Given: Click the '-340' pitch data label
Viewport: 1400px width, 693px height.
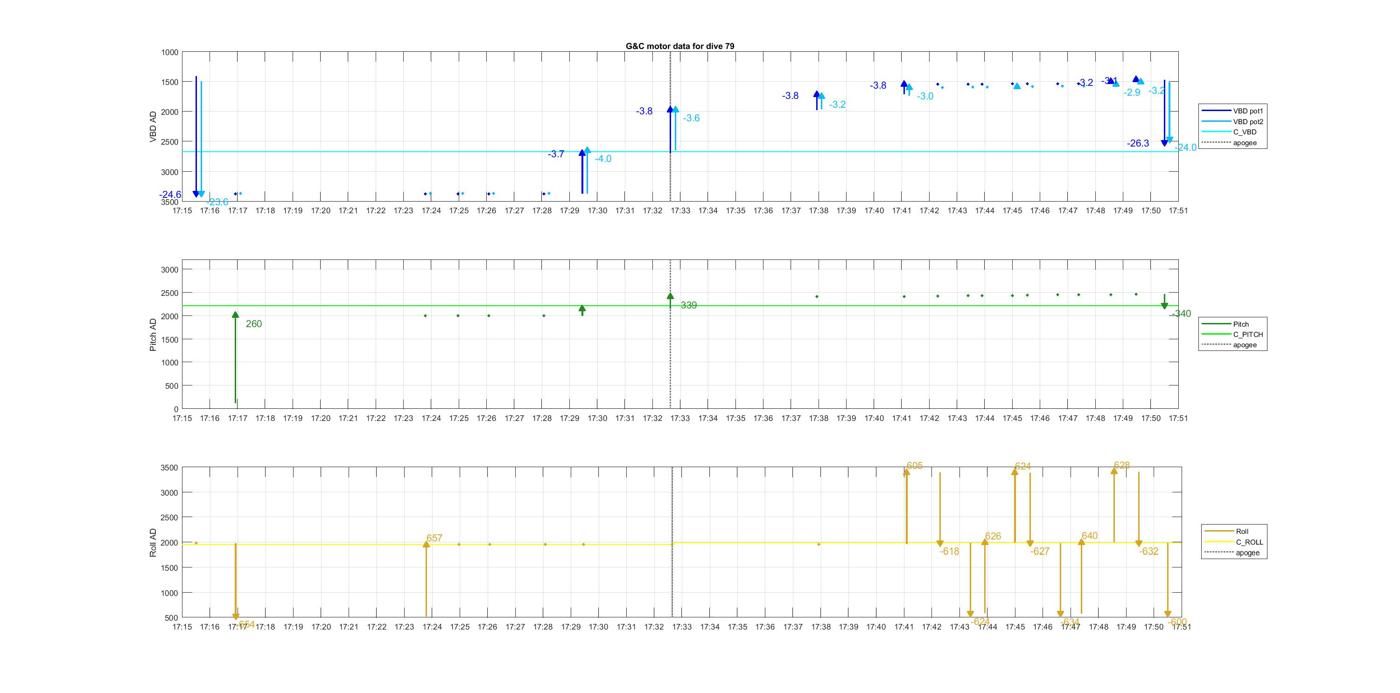Looking at the screenshot, I should point(1181,314).
